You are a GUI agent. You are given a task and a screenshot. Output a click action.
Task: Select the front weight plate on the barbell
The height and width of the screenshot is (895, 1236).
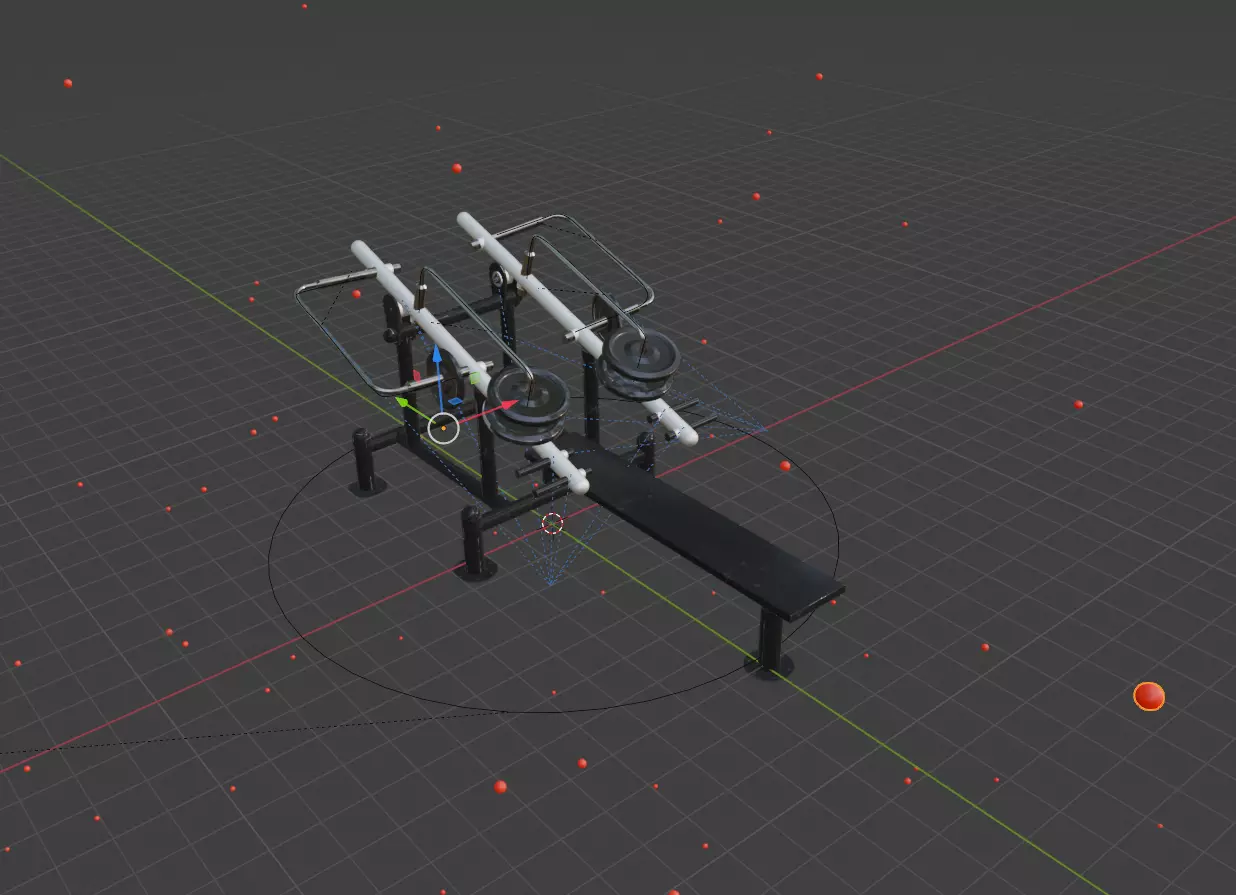click(526, 406)
